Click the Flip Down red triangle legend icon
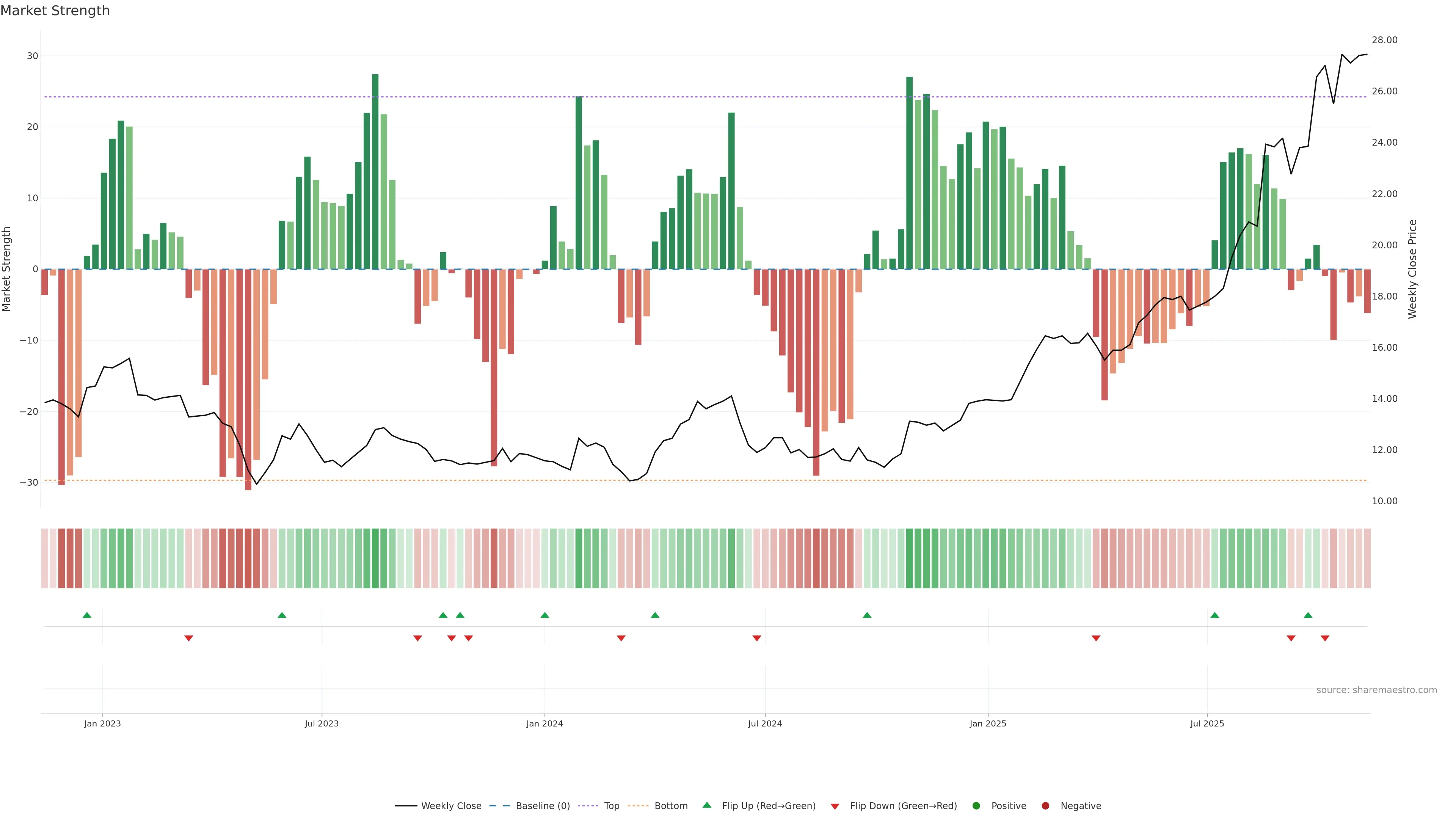Viewport: 1456px width, 819px height. coord(835,806)
